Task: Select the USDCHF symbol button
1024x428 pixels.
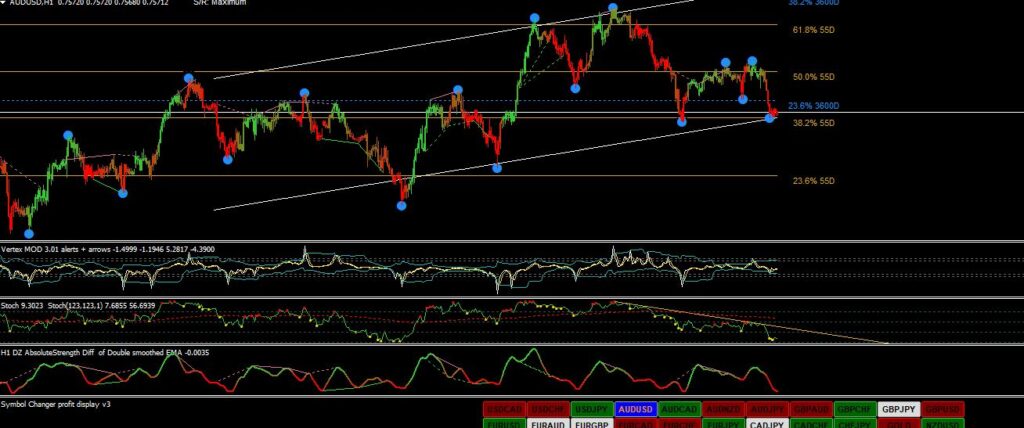Action: coord(548,410)
